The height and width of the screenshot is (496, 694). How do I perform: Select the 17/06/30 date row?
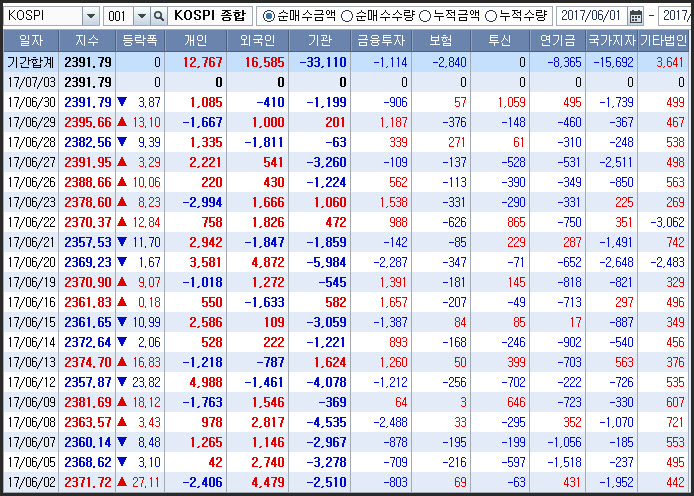pos(346,102)
